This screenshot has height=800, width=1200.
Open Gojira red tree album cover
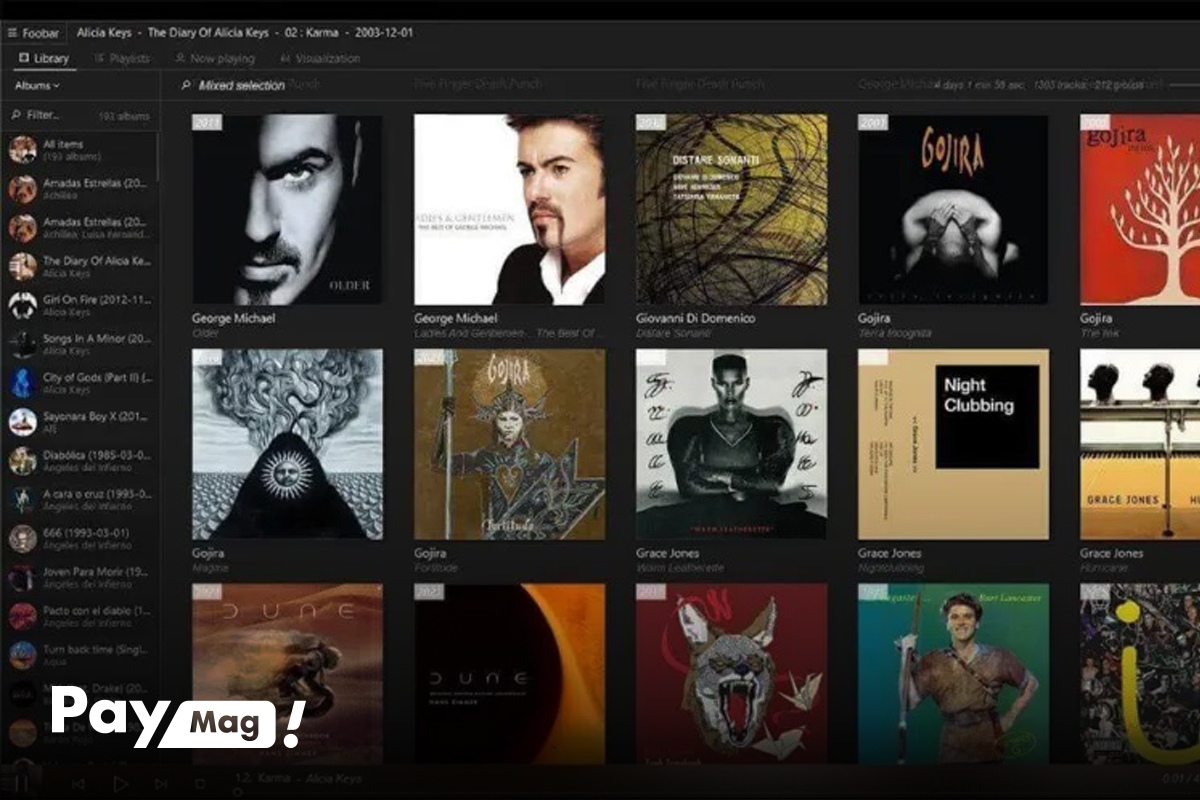click(x=1140, y=209)
